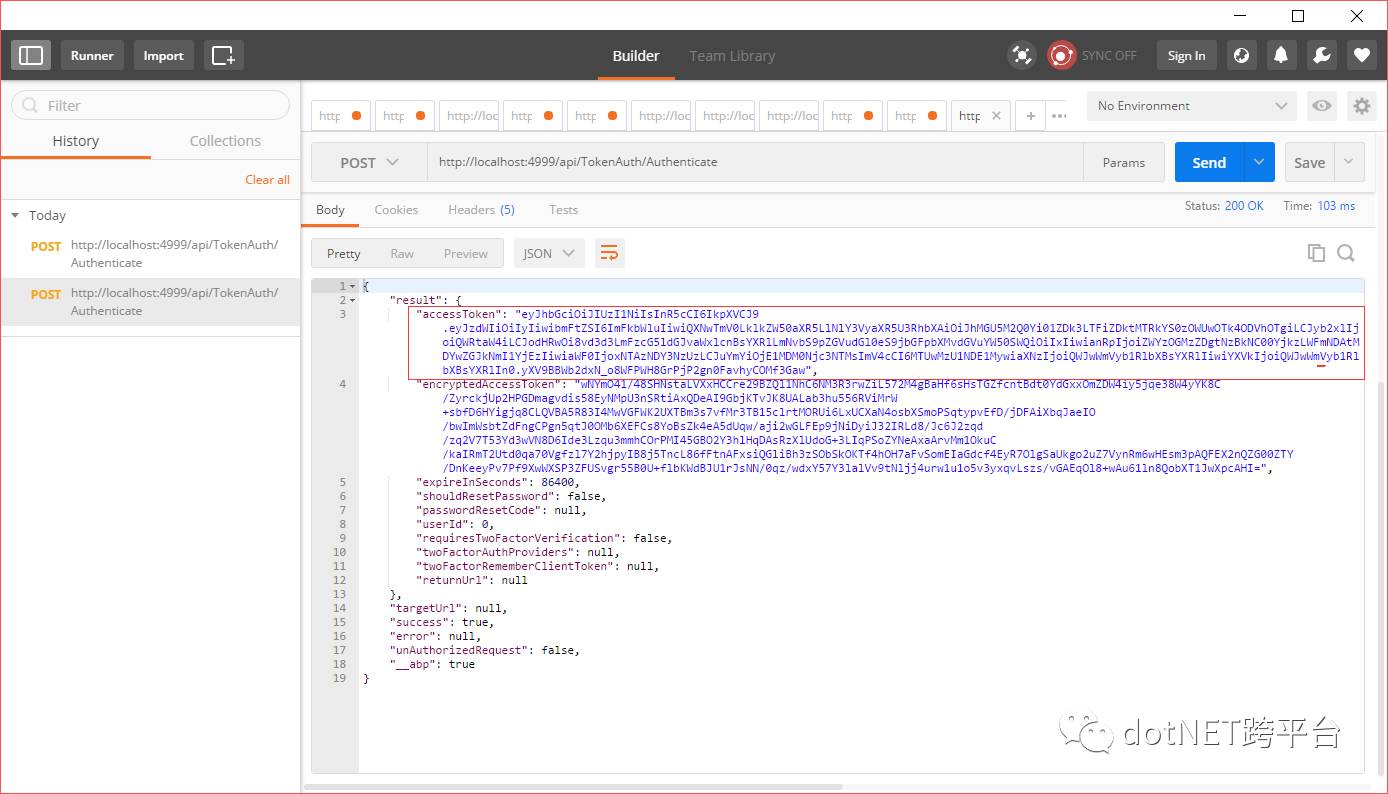Viewport: 1388px width, 794px height.
Task: Click the Time 103 ms text
Action: 1319,206
